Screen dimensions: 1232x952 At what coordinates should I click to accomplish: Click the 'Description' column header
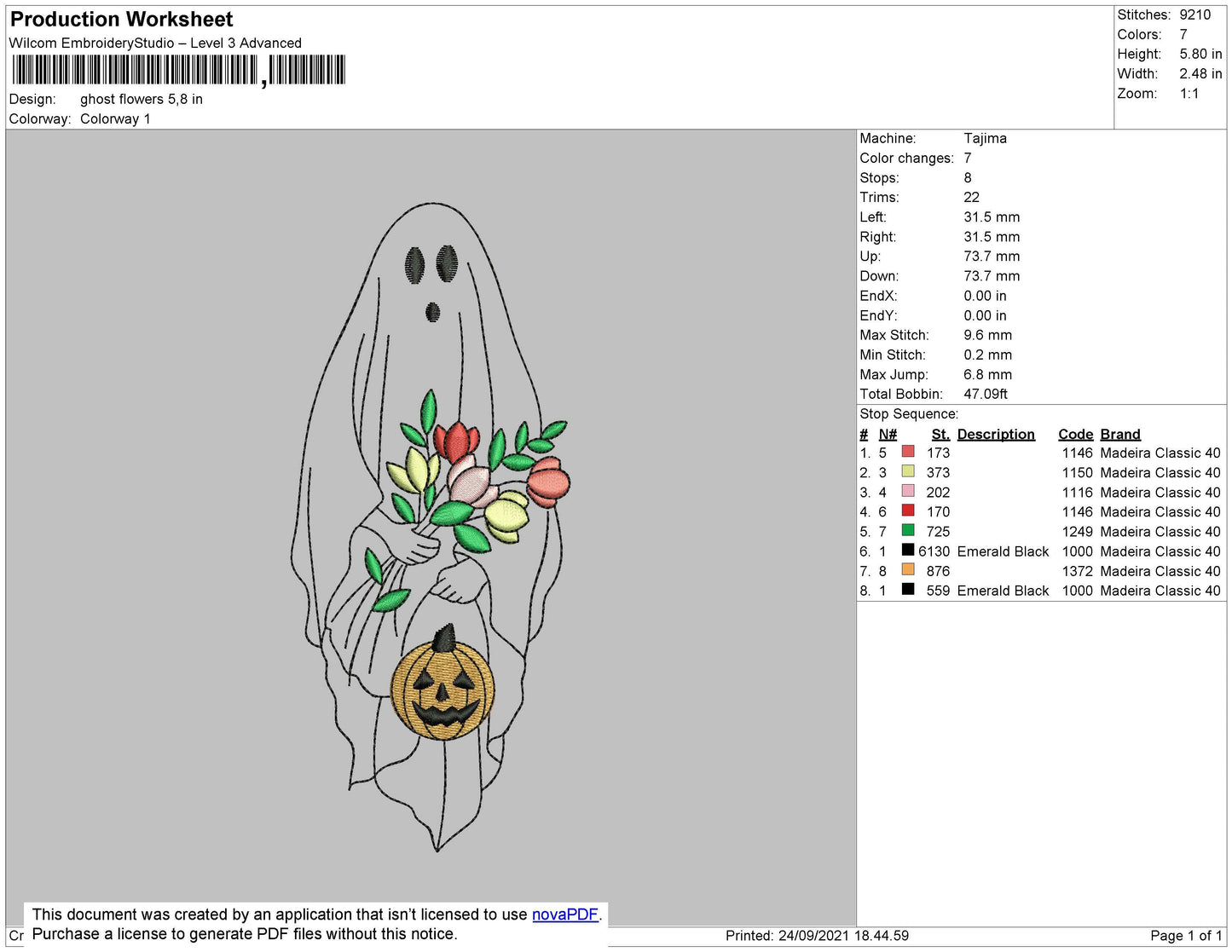pyautogui.click(x=996, y=434)
